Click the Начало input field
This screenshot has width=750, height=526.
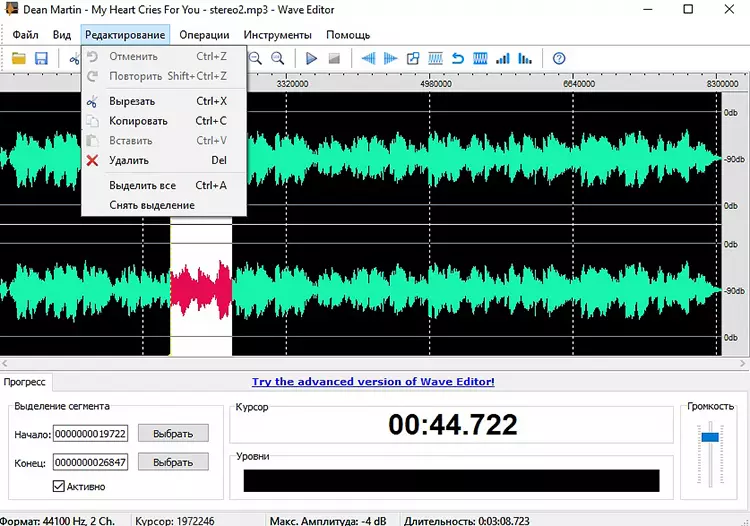click(90, 434)
